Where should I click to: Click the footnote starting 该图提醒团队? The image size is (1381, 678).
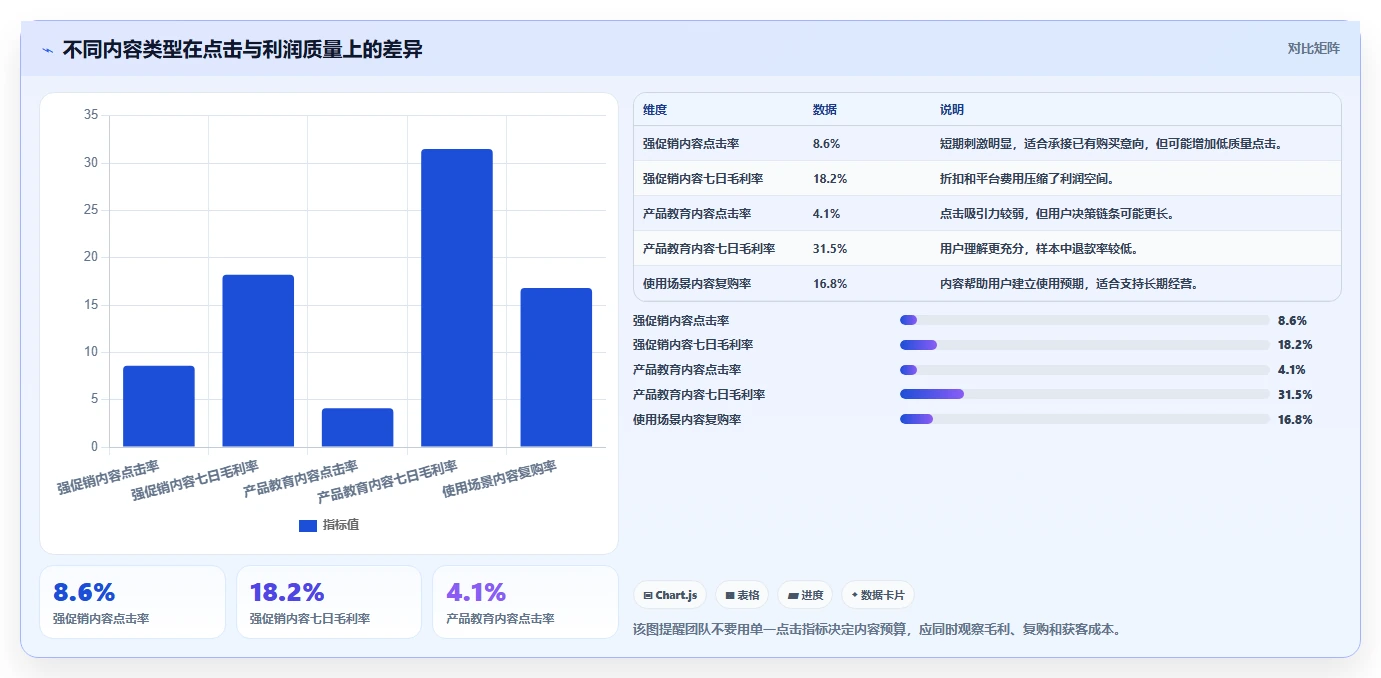pyautogui.click(x=877, y=630)
